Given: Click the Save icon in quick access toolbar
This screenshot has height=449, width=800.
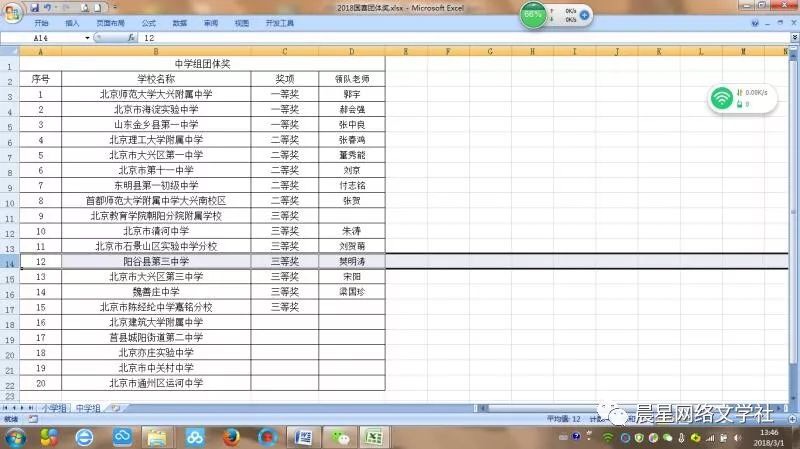Looking at the screenshot, I should tap(33, 7).
